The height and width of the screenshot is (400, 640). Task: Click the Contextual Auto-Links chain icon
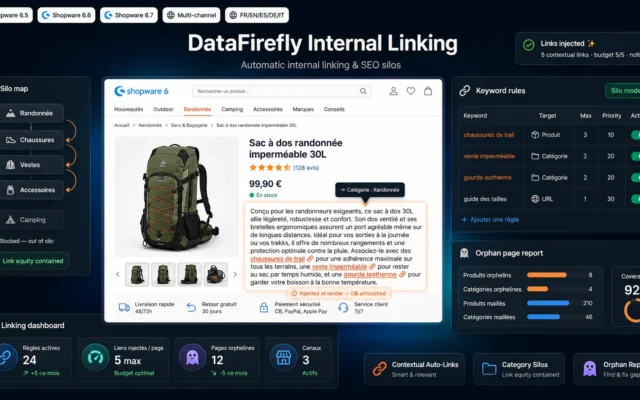(379, 369)
